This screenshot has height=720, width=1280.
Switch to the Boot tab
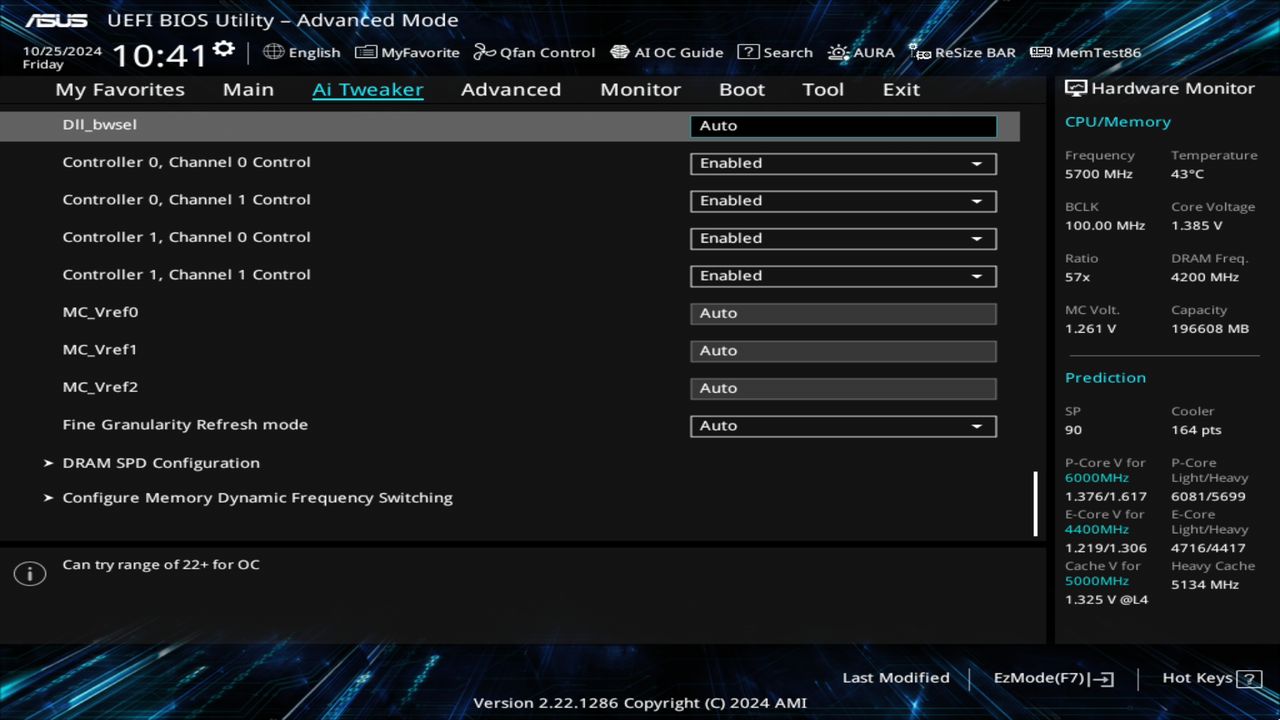(741, 89)
